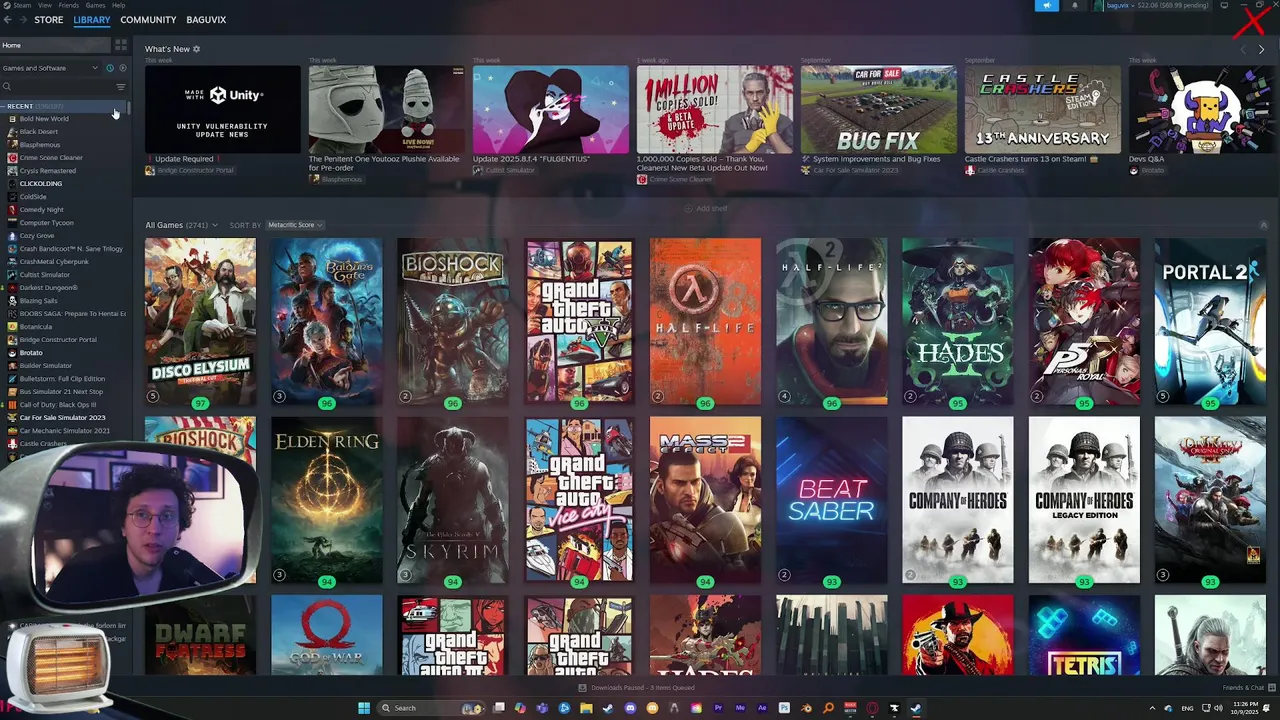Screen dimensions: 1280x720
Task: Click the back navigation arrow
Action: click(8, 20)
